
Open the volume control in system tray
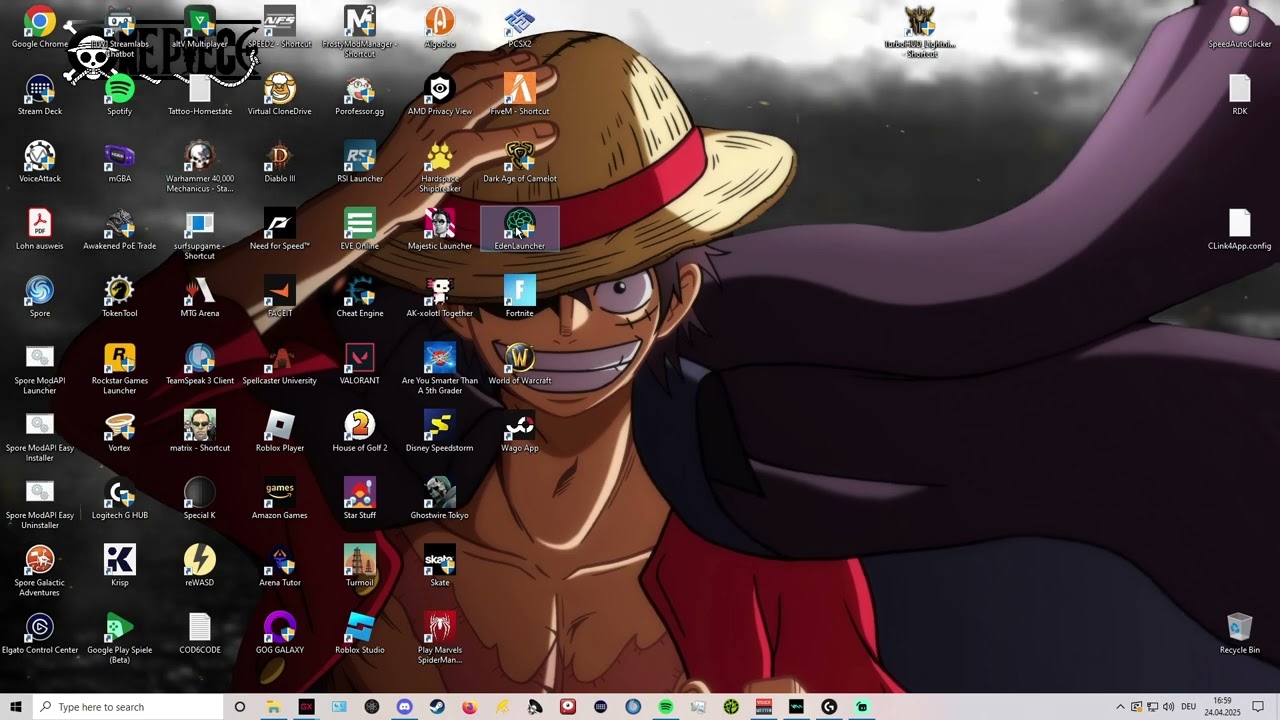point(1168,707)
